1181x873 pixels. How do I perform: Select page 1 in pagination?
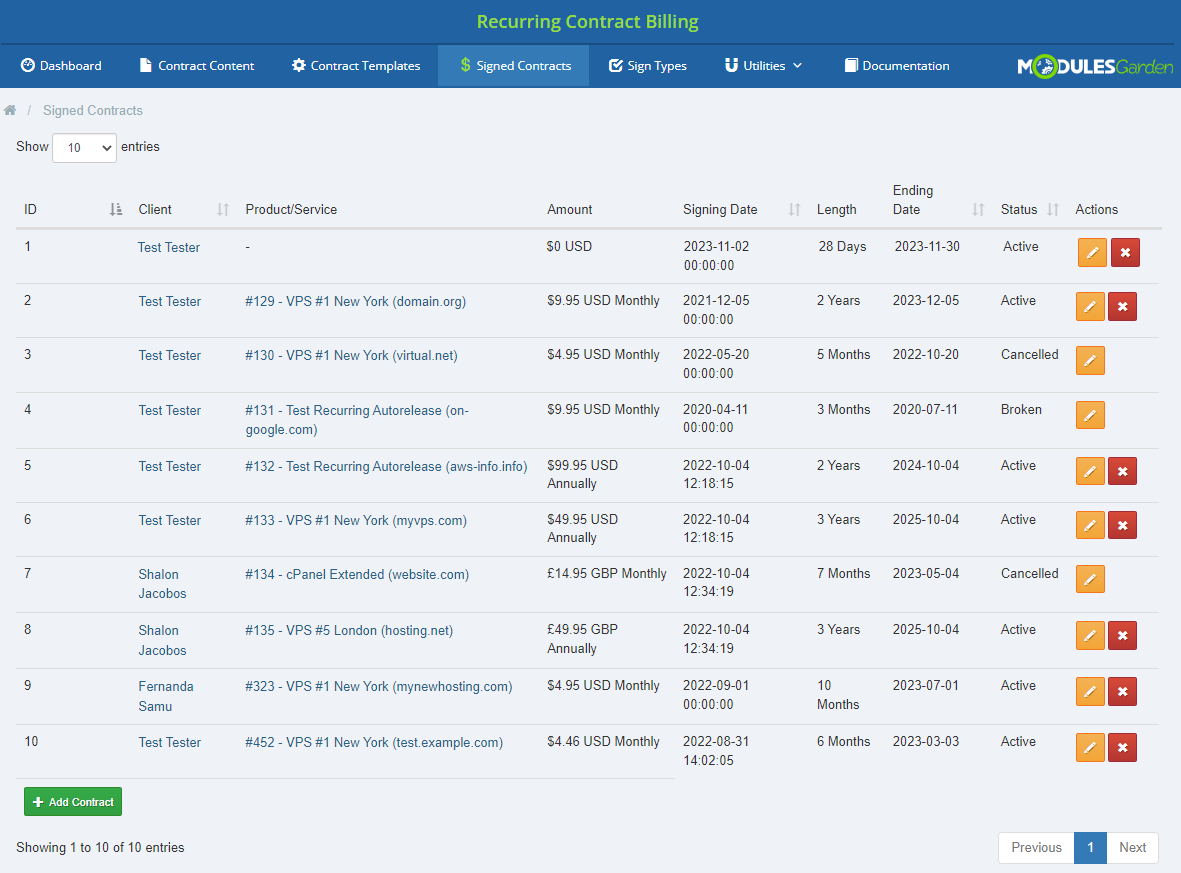pos(1090,847)
